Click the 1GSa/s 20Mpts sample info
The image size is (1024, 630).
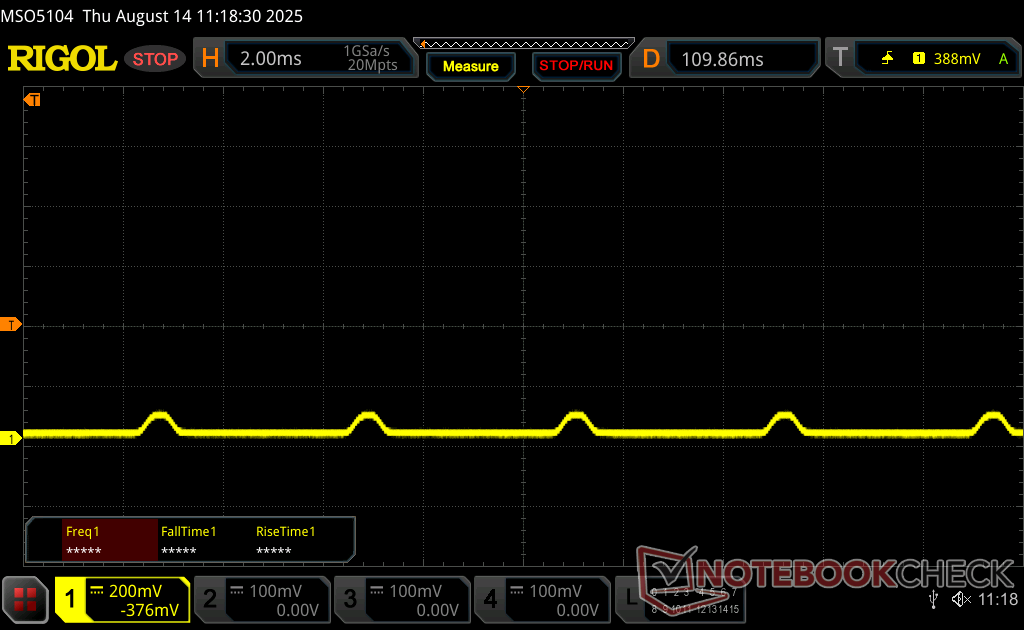[x=371, y=58]
